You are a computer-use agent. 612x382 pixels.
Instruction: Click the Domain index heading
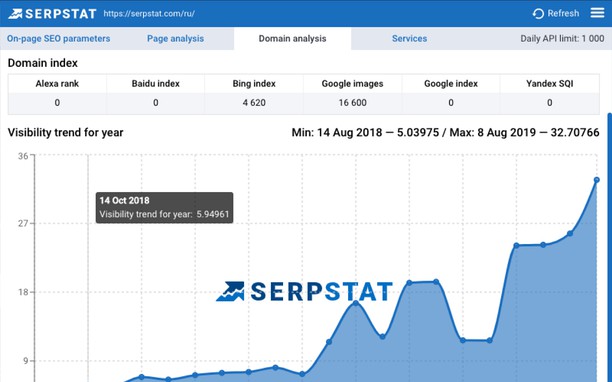tap(43, 63)
